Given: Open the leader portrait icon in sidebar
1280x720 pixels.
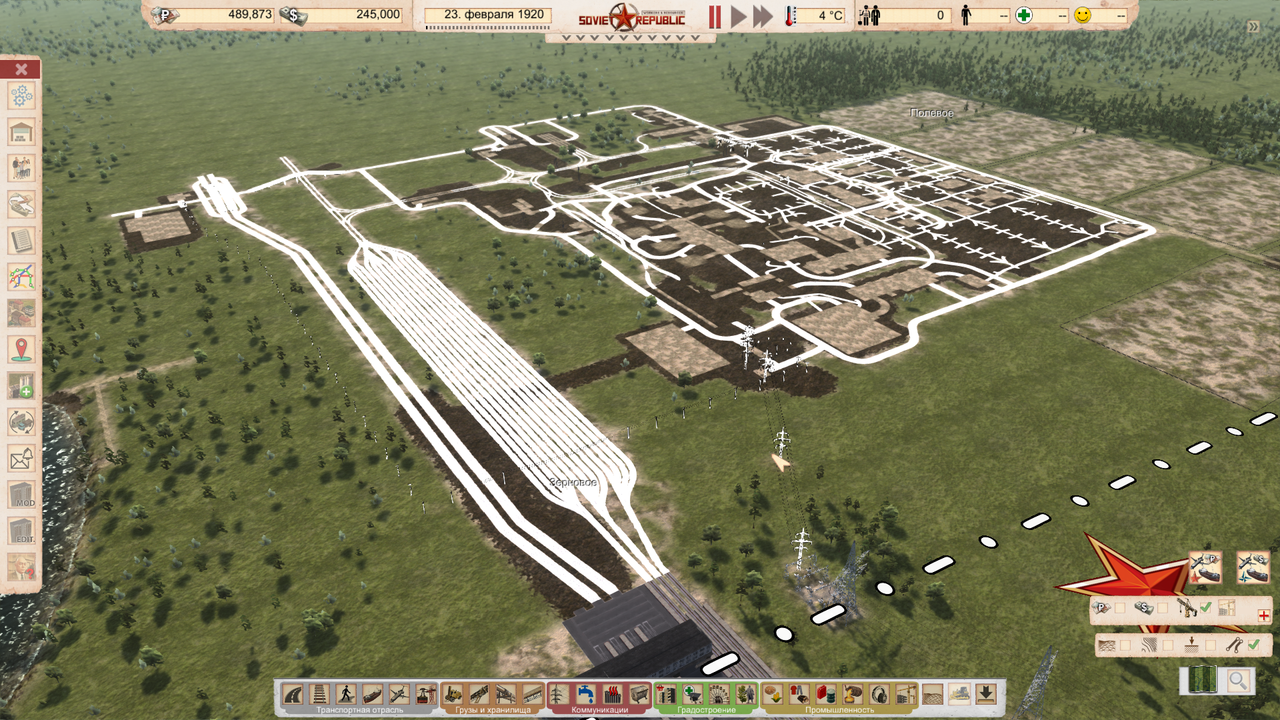Looking at the screenshot, I should (x=21, y=567).
